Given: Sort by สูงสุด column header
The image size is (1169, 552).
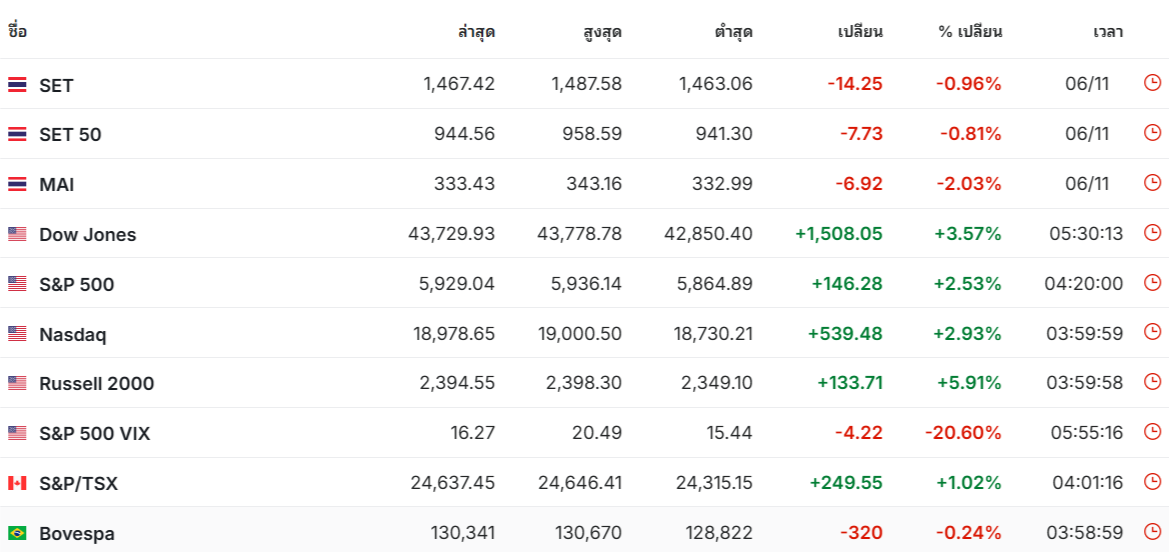Looking at the screenshot, I should [x=602, y=32].
